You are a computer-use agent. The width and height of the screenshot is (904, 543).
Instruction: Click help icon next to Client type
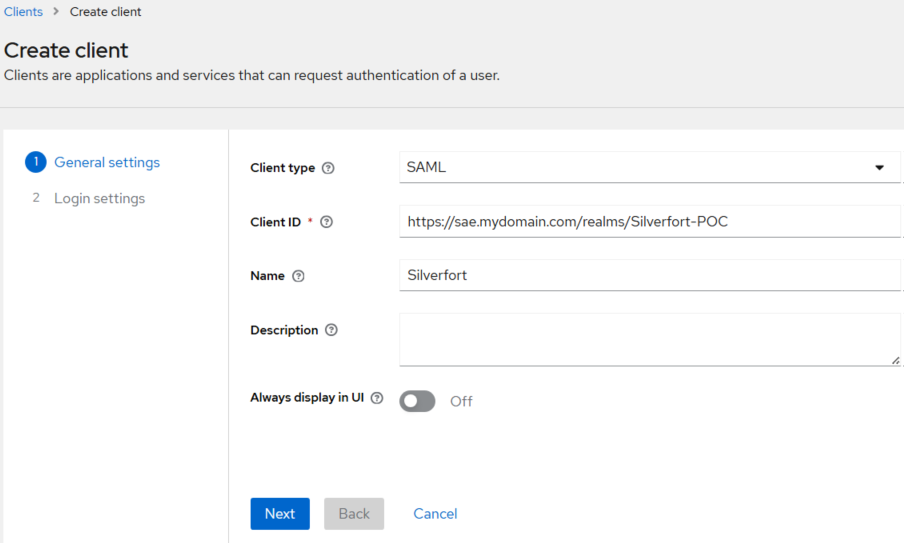coord(329,168)
